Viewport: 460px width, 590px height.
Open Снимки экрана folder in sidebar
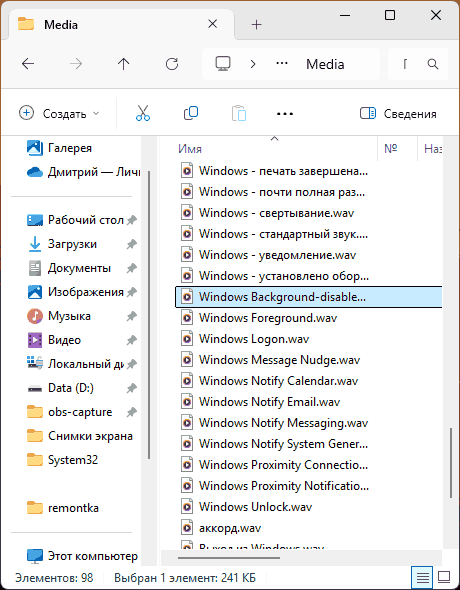[80, 436]
